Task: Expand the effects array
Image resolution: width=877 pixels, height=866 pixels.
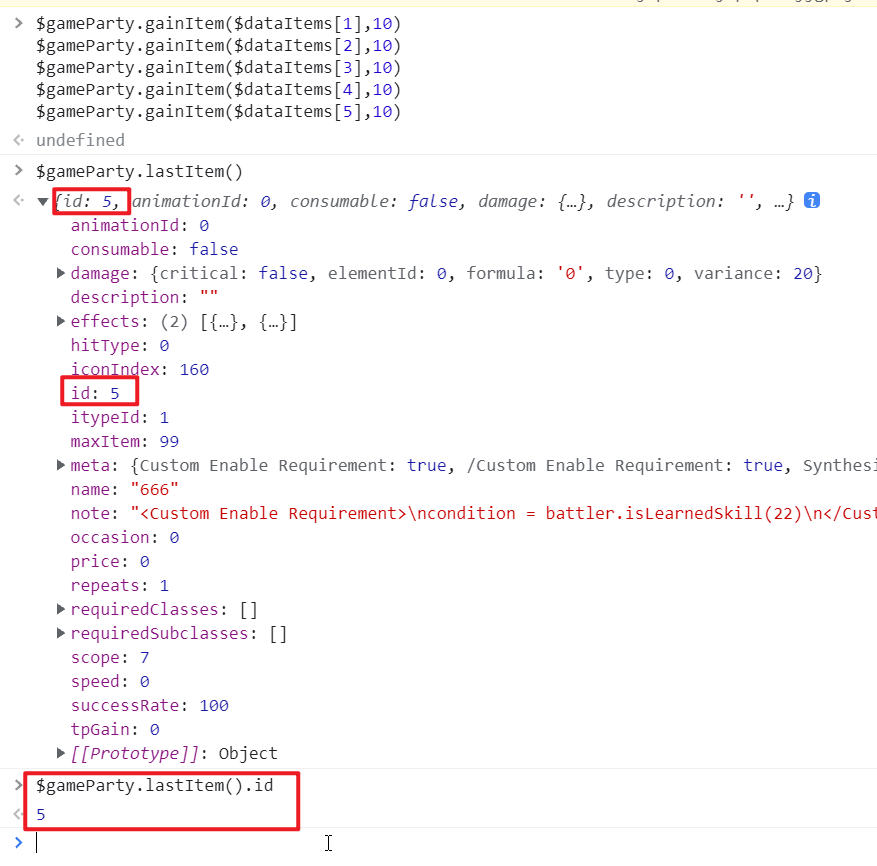Action: tap(61, 321)
